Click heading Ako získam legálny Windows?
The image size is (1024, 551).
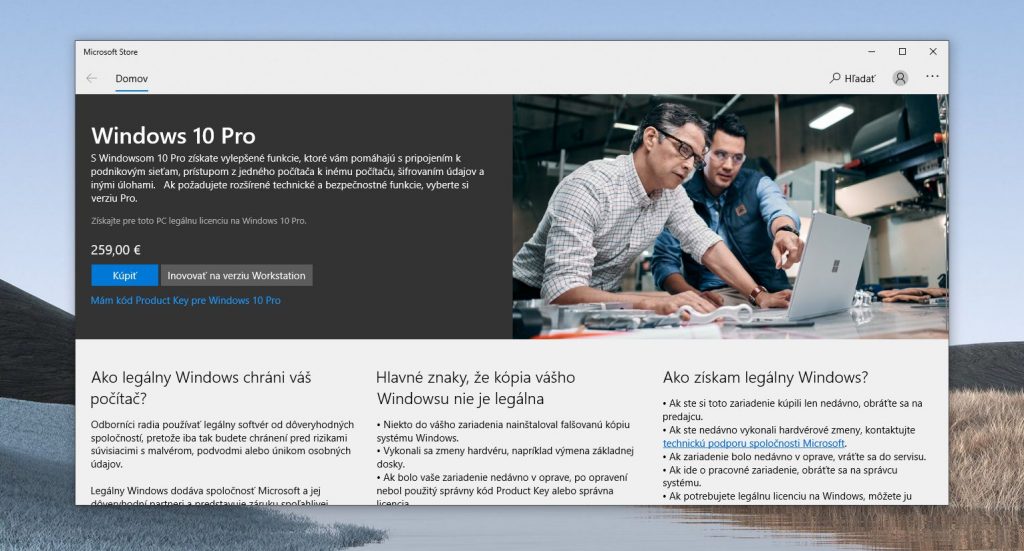tap(765, 377)
